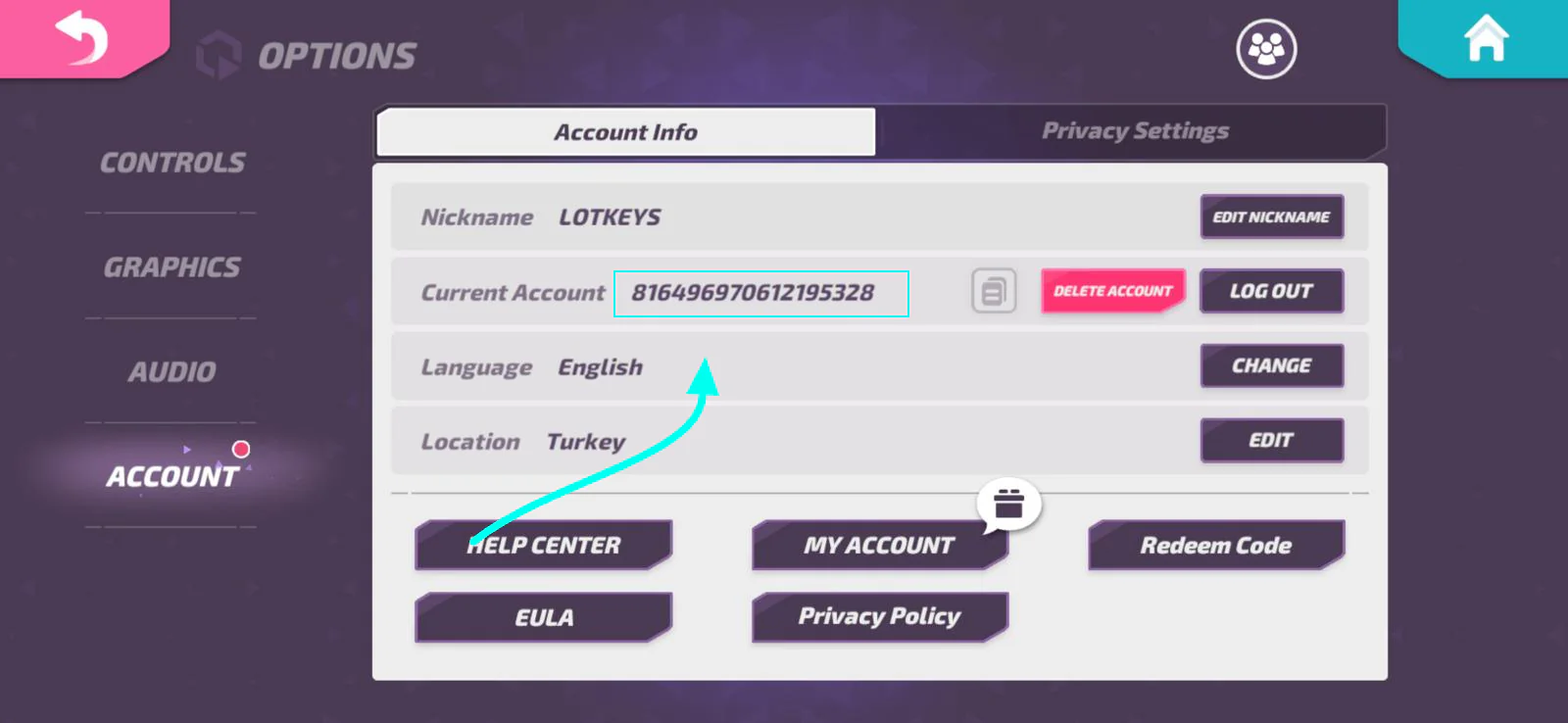Click the Options hexagon logo icon
1568x723 pixels.
pyautogui.click(x=219, y=55)
